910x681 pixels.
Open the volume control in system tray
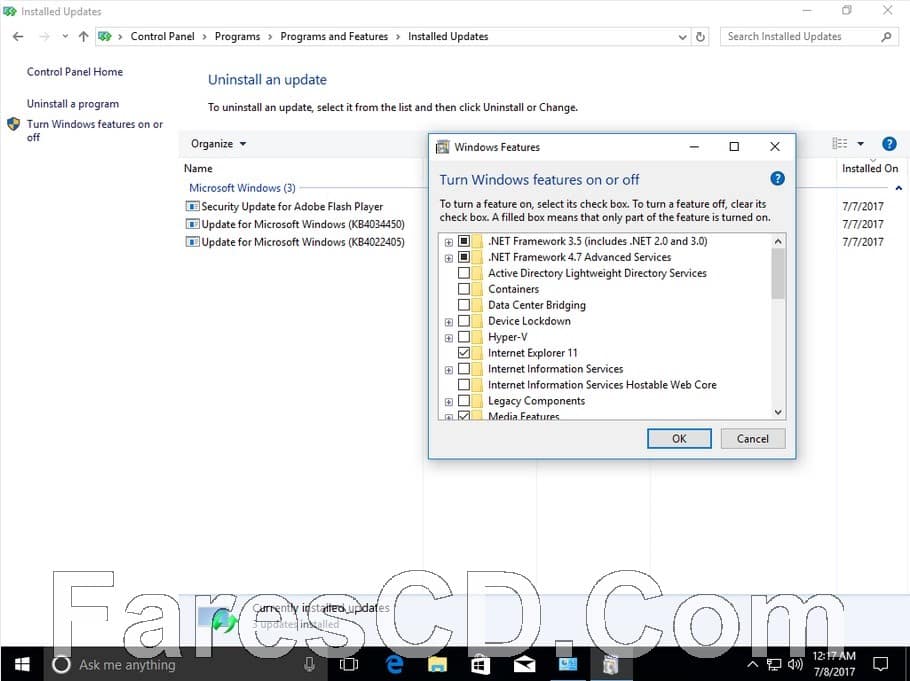coord(795,664)
